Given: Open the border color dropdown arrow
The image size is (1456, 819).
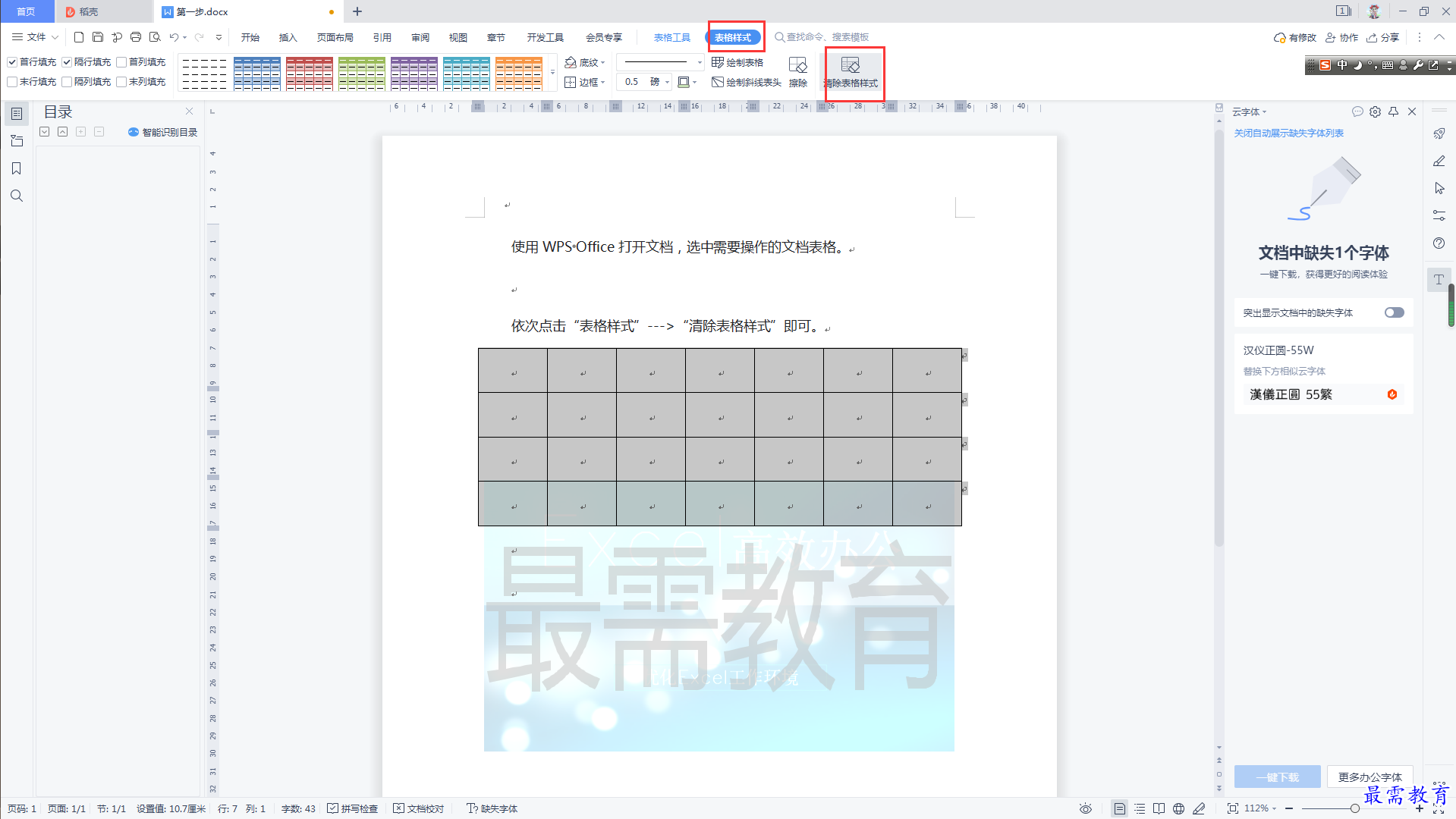Looking at the screenshot, I should click(x=695, y=82).
